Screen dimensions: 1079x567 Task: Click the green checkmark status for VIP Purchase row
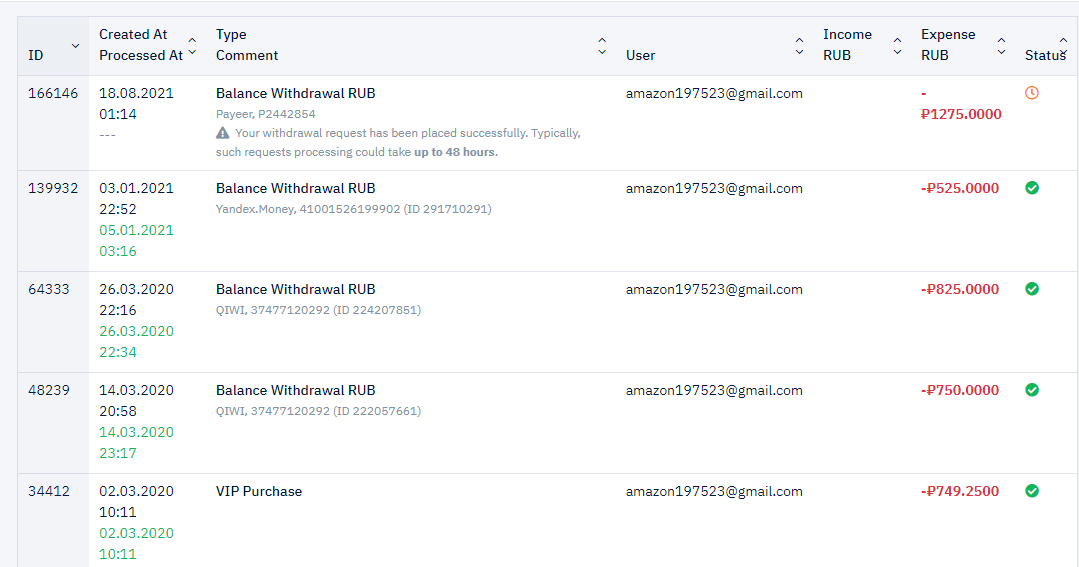(1032, 491)
